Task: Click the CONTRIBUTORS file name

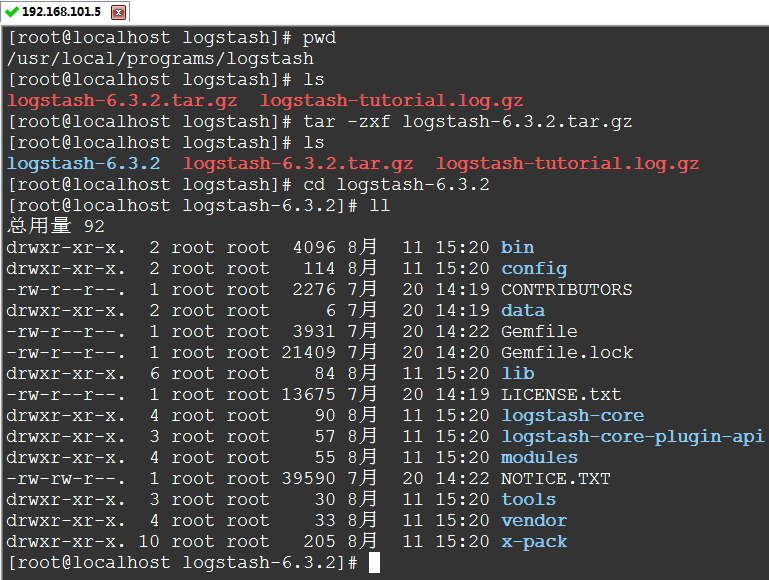Action: pyautogui.click(x=566, y=289)
